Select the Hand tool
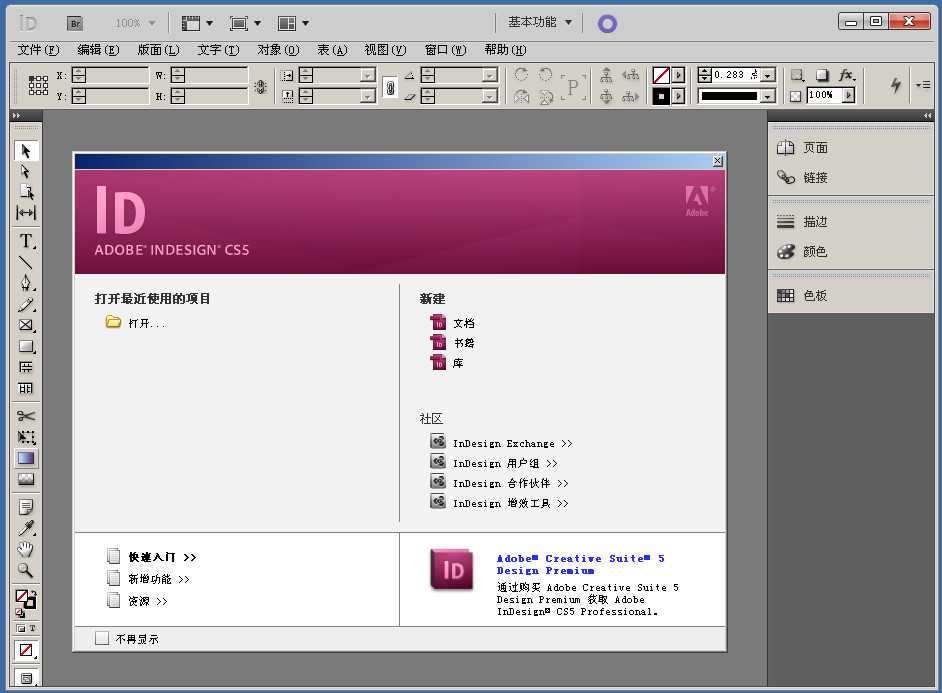The image size is (942, 693). tap(26, 549)
